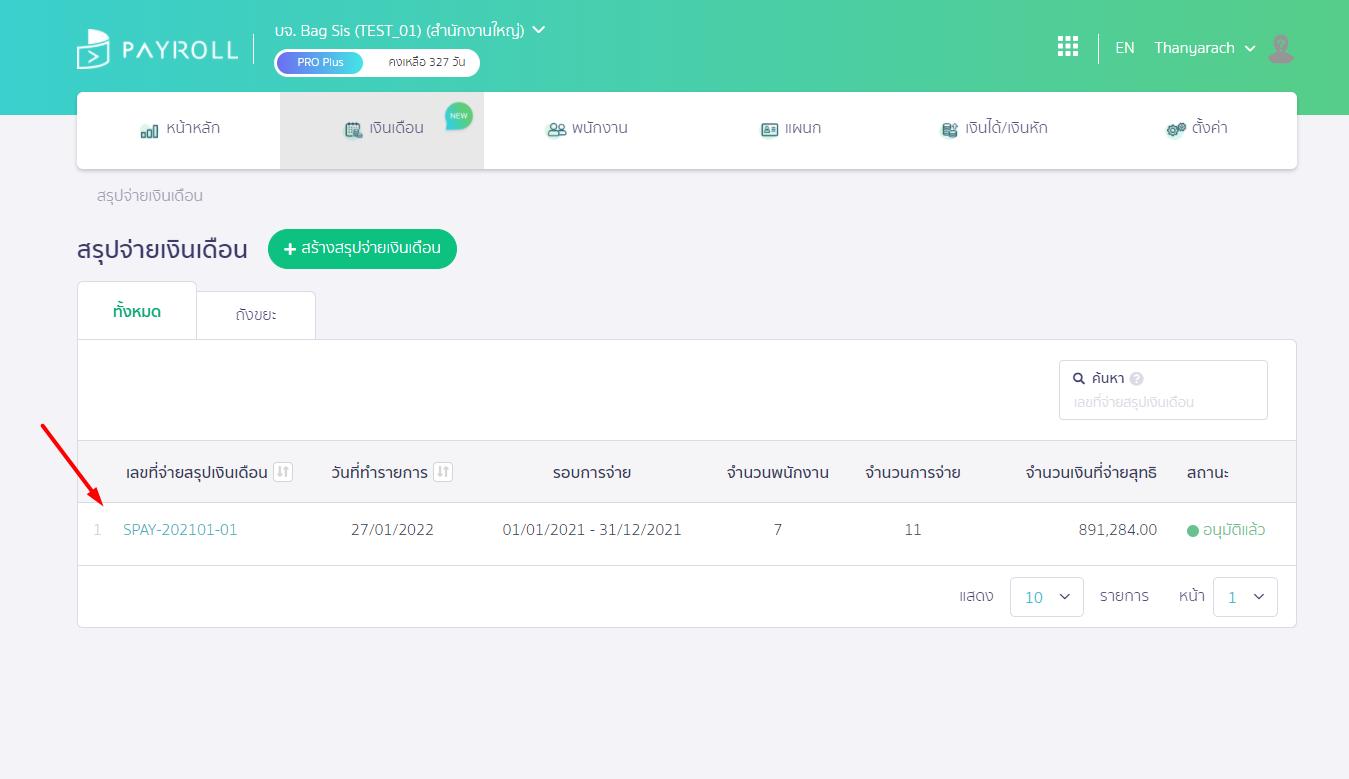This screenshot has height=779, width=1349.
Task: Click the PAYROLL logo
Action: (x=157, y=49)
